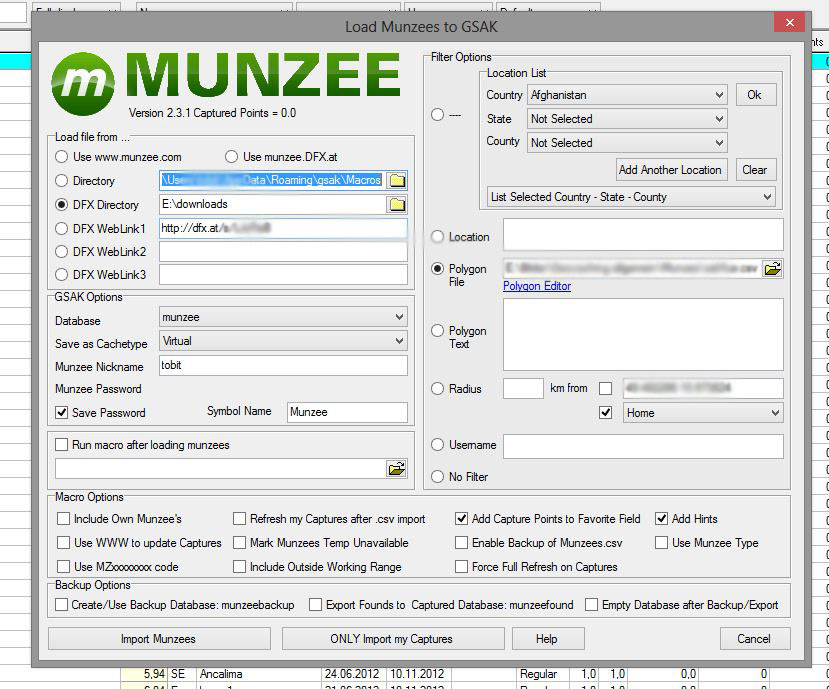Close the Load Munzees to GSAK dialog
Viewport: 829px width, 689px height.
pyautogui.click(x=789, y=22)
